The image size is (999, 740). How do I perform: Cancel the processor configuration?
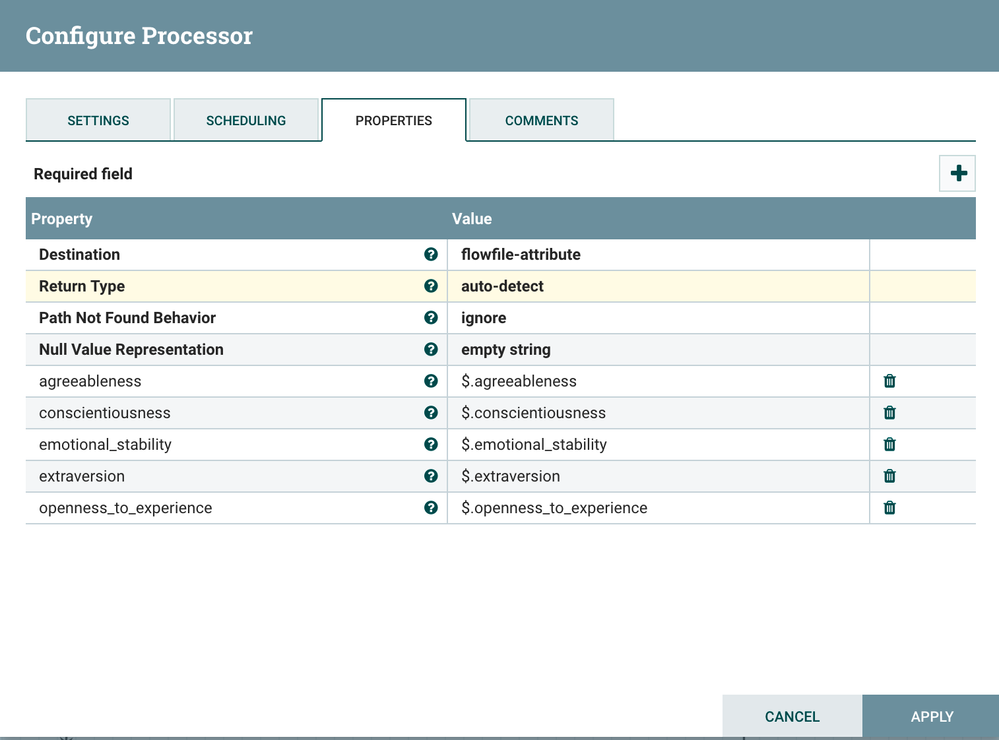[791, 717]
